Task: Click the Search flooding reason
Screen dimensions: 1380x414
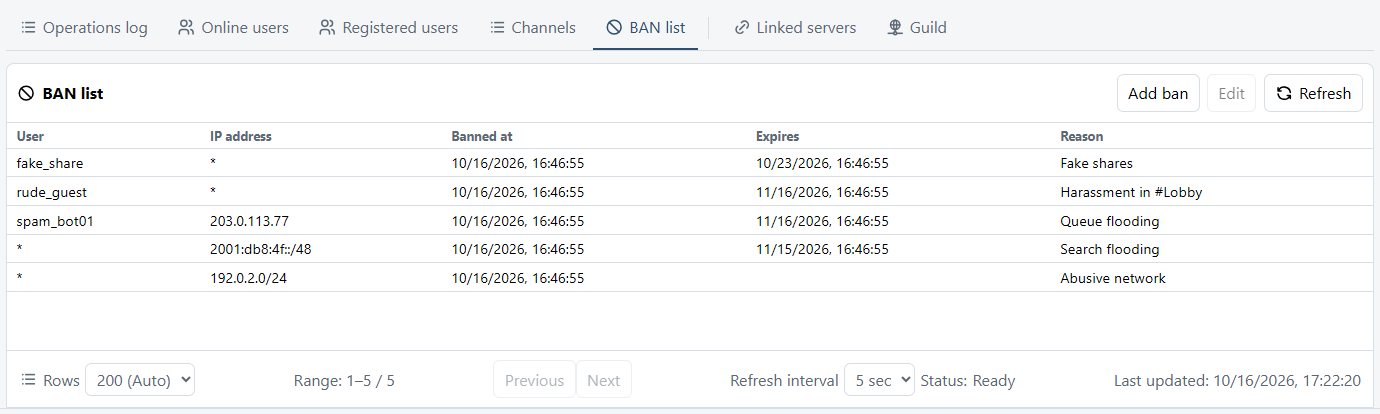Action: (x=1109, y=249)
